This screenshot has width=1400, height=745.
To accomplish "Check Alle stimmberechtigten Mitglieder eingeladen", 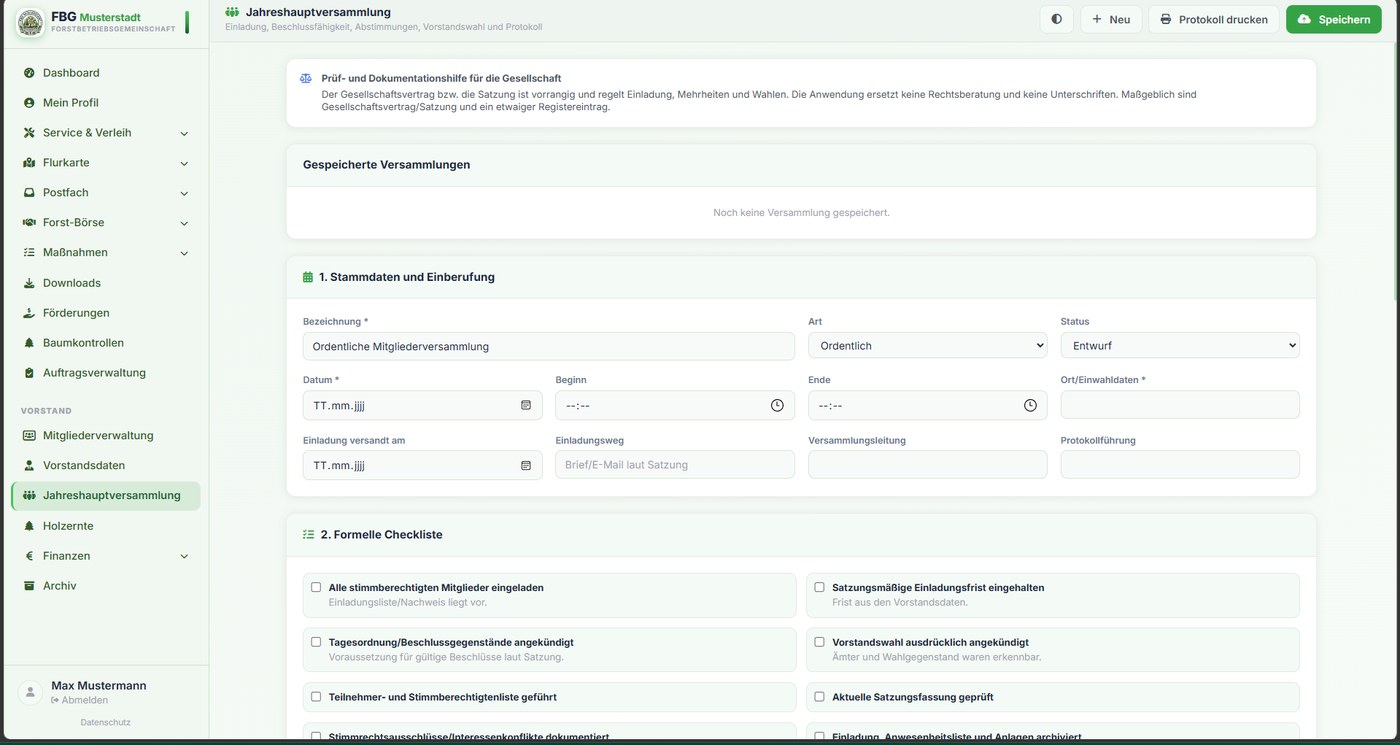I will (316, 587).
